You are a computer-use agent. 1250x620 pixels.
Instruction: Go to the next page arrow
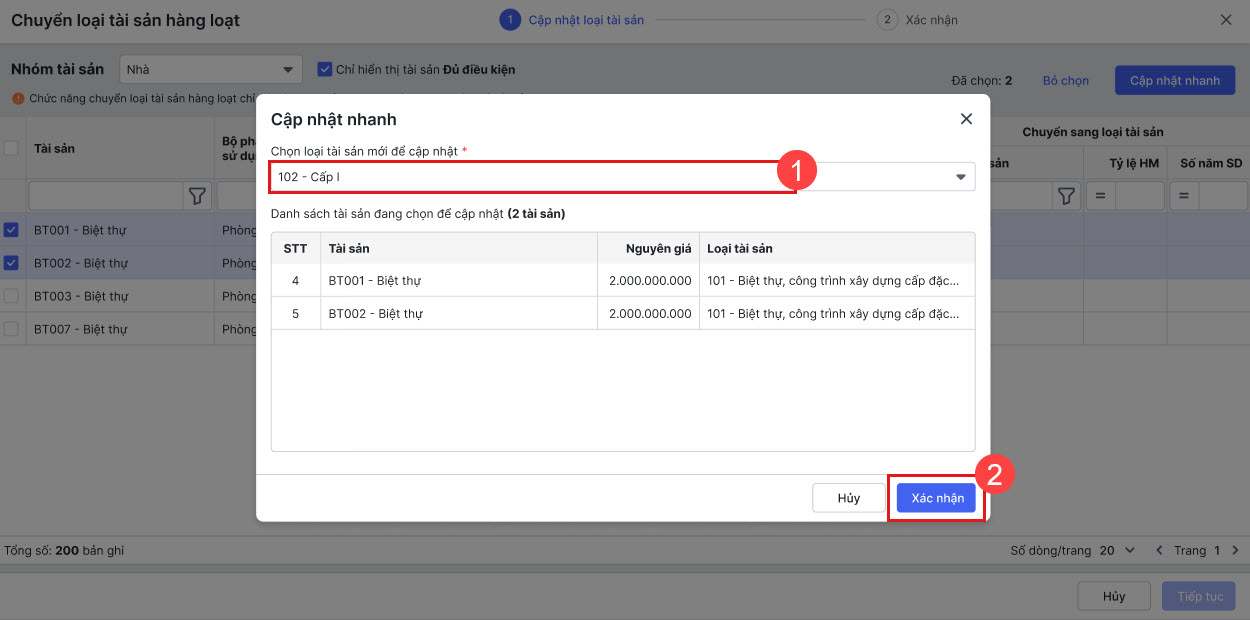click(1235, 550)
